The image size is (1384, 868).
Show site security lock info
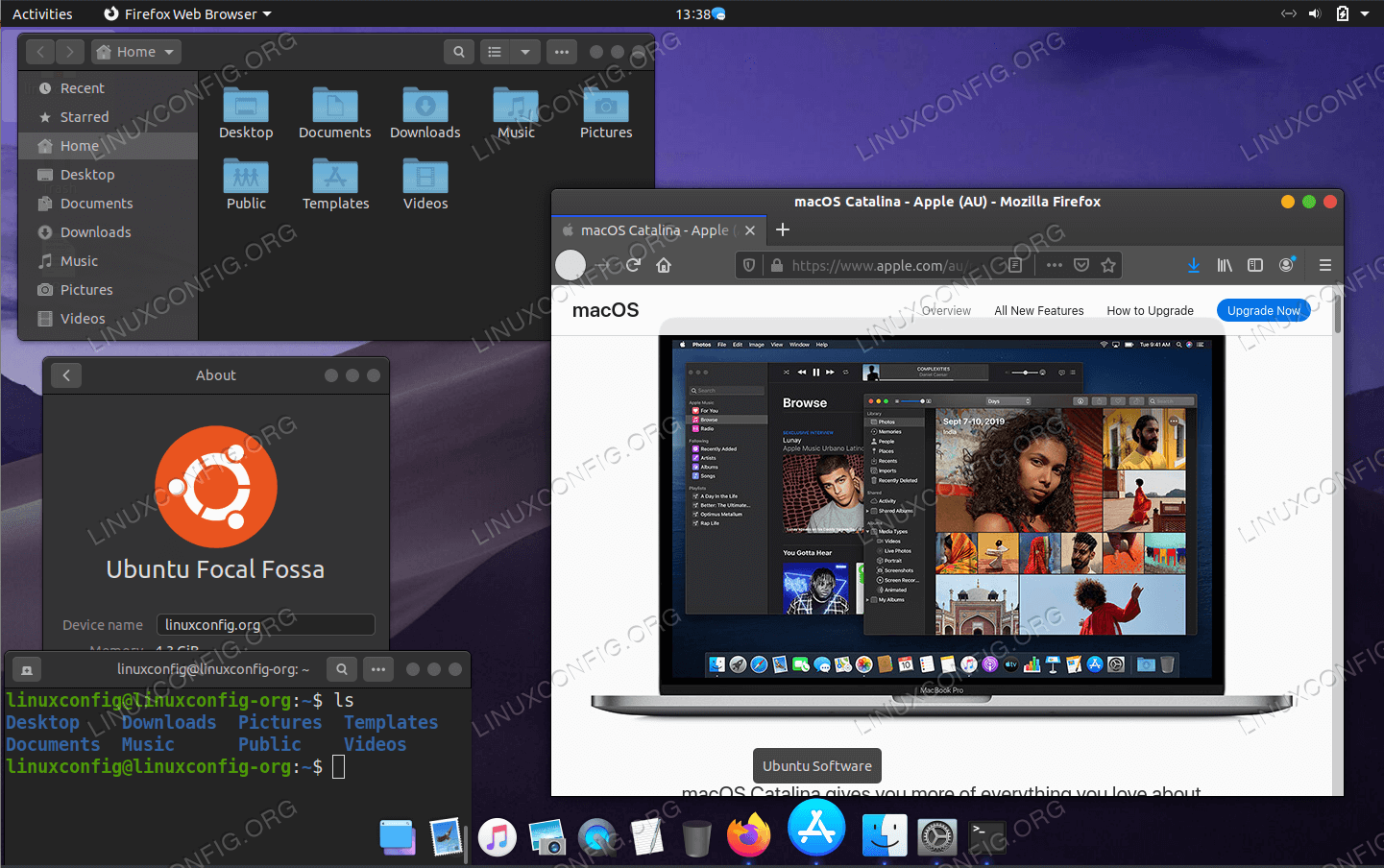[777, 265]
